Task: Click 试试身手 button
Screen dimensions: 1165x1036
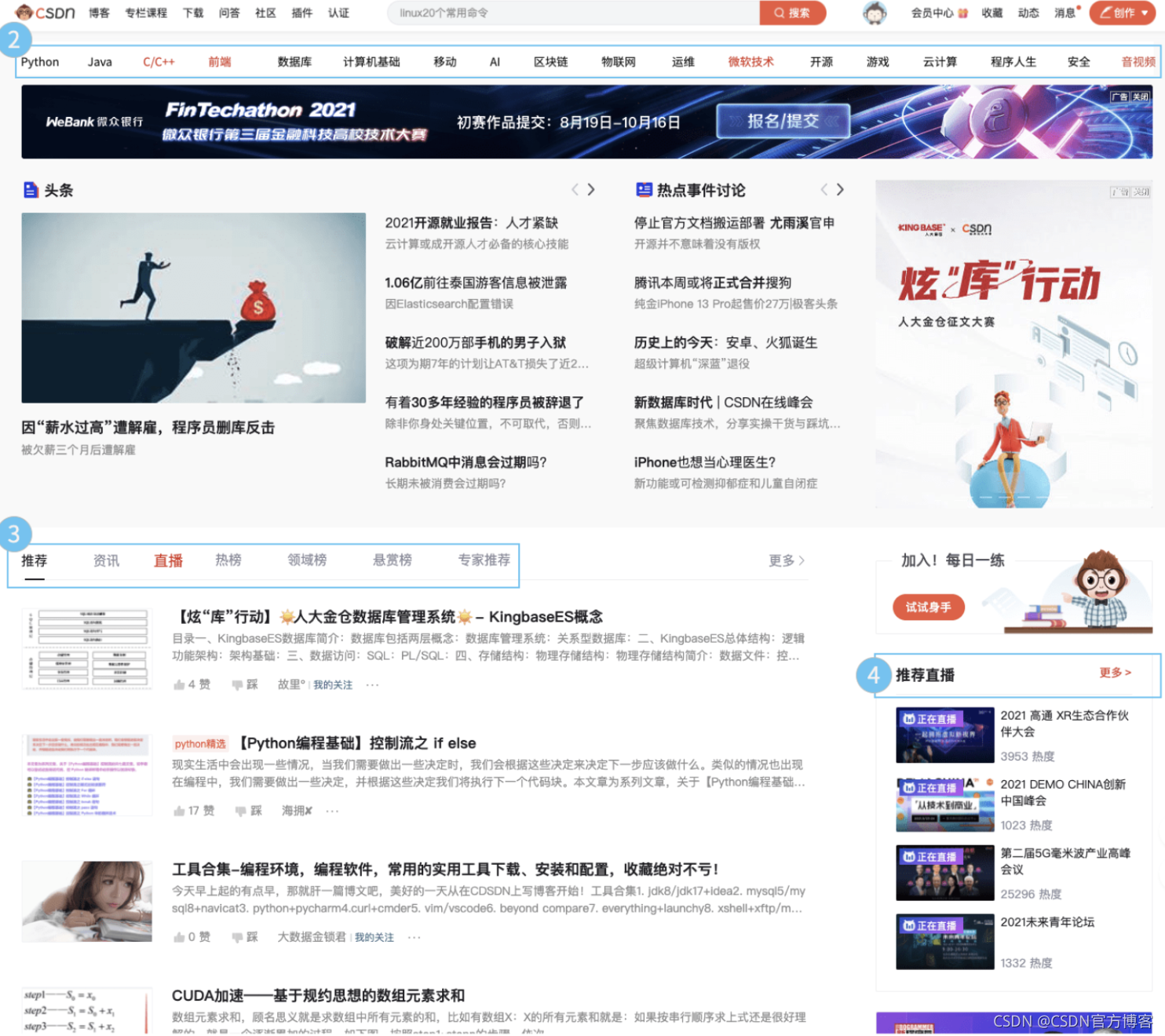Action: [929, 607]
